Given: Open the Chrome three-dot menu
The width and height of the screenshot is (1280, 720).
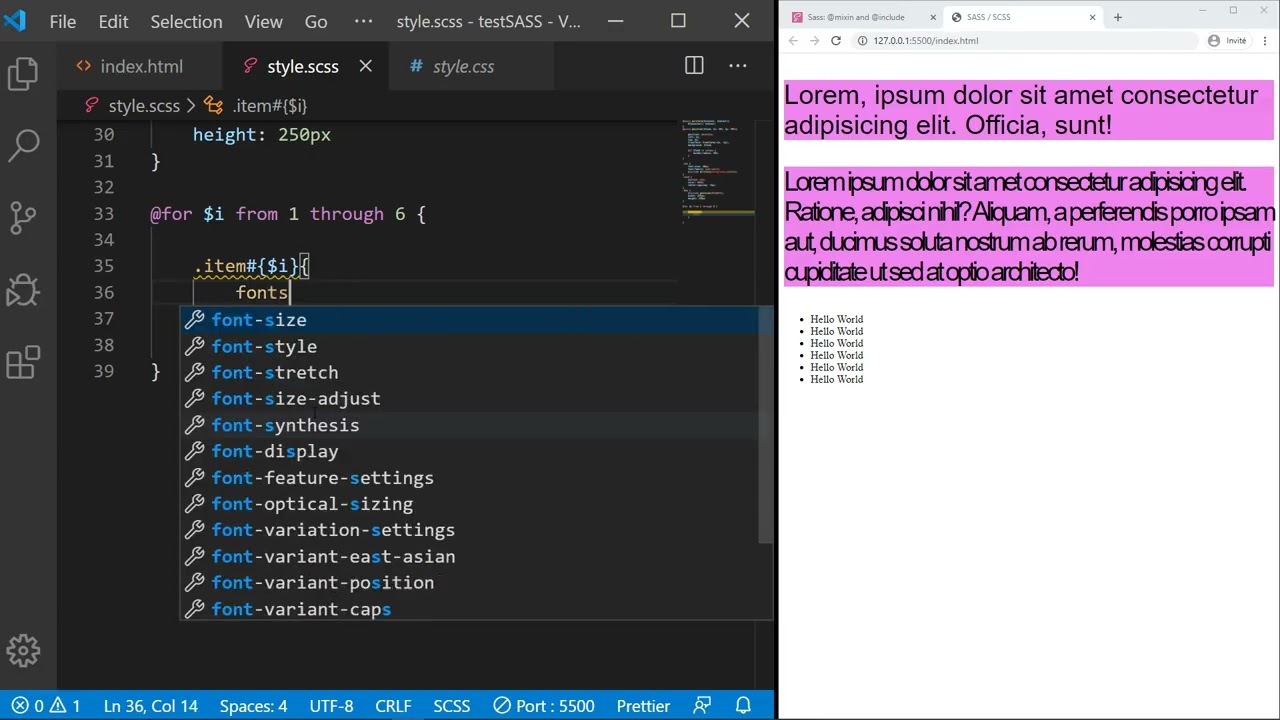Looking at the screenshot, I should pos(1265,41).
